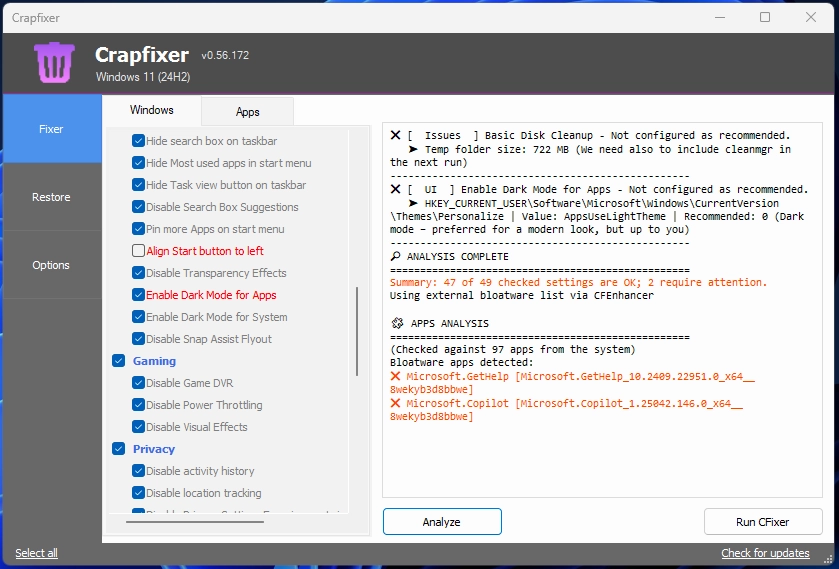Click the red X beside Microsoft.Copilot
This screenshot has width=839, height=569.
tap(395, 403)
